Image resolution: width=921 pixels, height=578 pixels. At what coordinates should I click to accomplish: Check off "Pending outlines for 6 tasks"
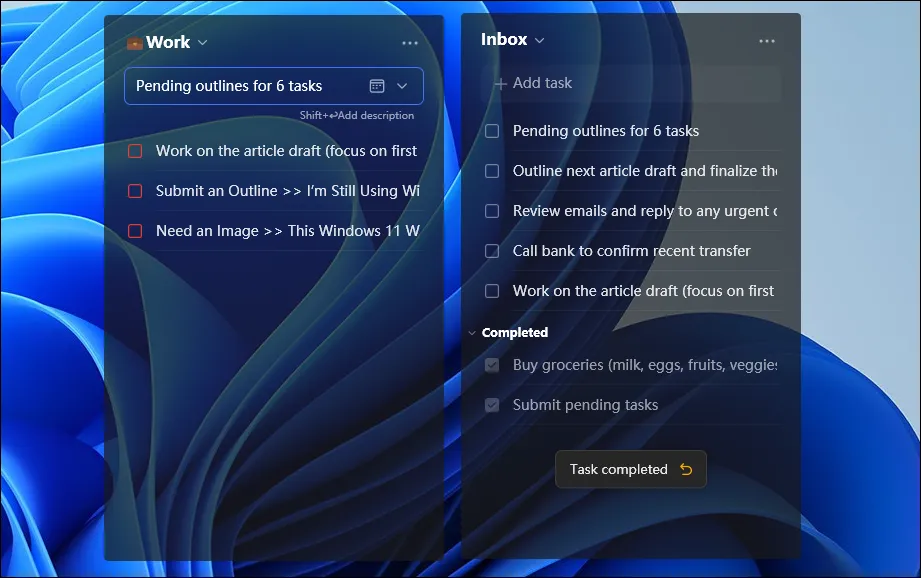point(491,131)
